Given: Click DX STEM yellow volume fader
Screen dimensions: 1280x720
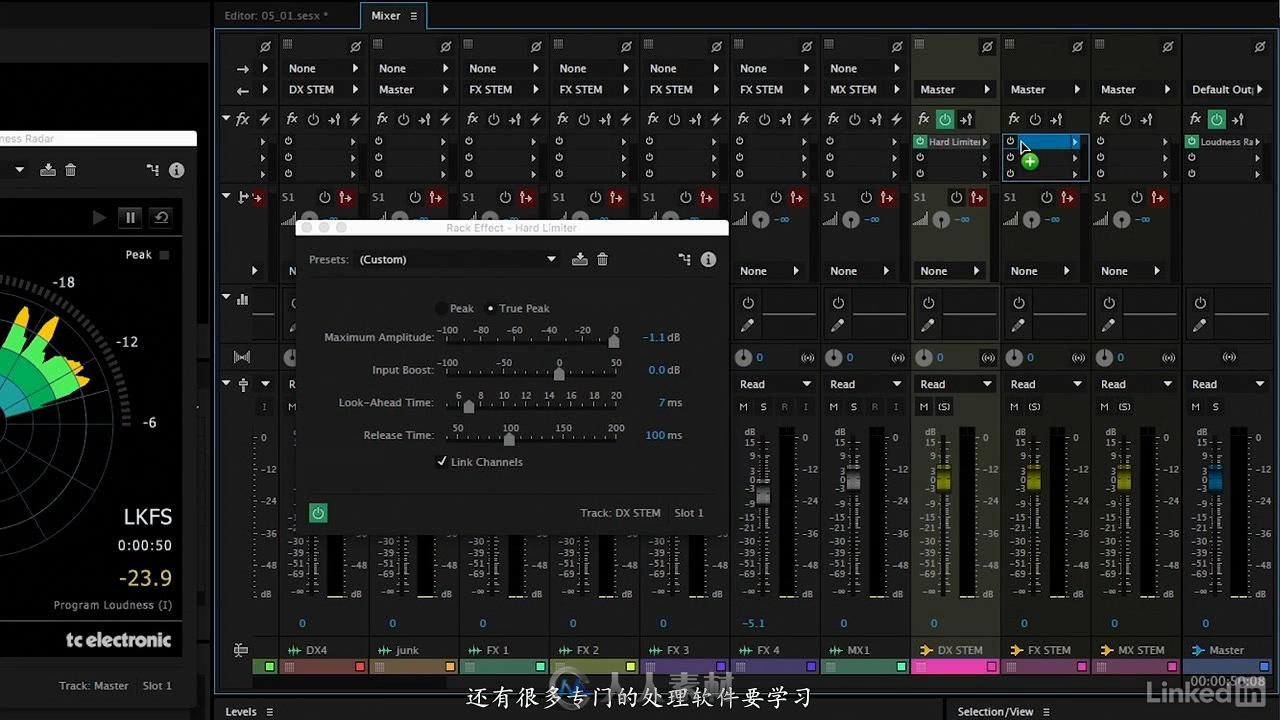Looking at the screenshot, I should 943,480.
